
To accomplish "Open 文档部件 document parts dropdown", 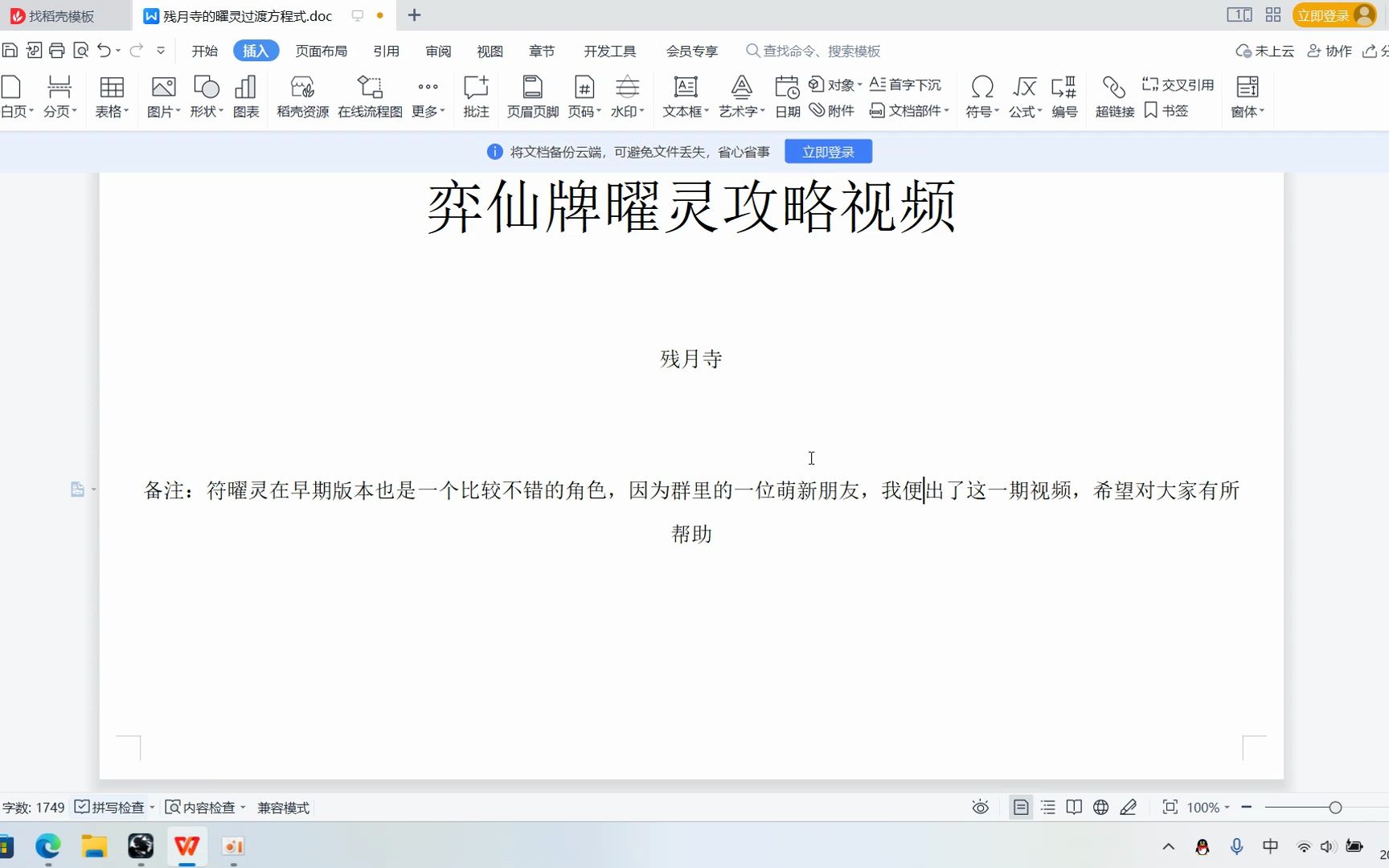I will tap(909, 111).
